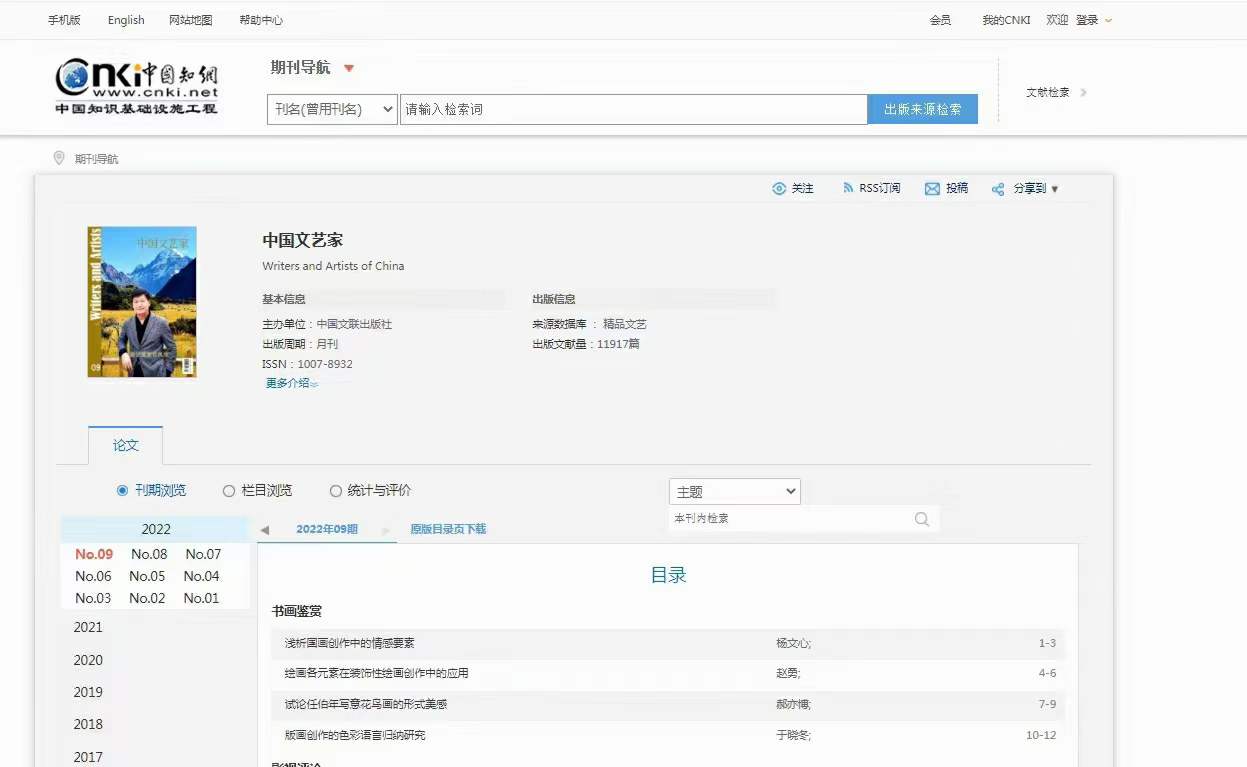Select issue No.07
The image size is (1247, 767).
pos(203,554)
